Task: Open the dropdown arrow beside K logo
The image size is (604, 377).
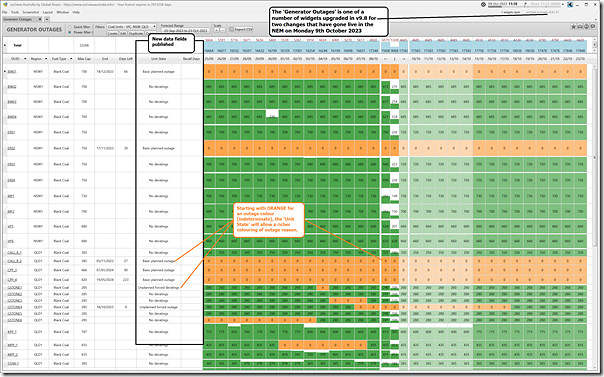Action: [x=563, y=4]
